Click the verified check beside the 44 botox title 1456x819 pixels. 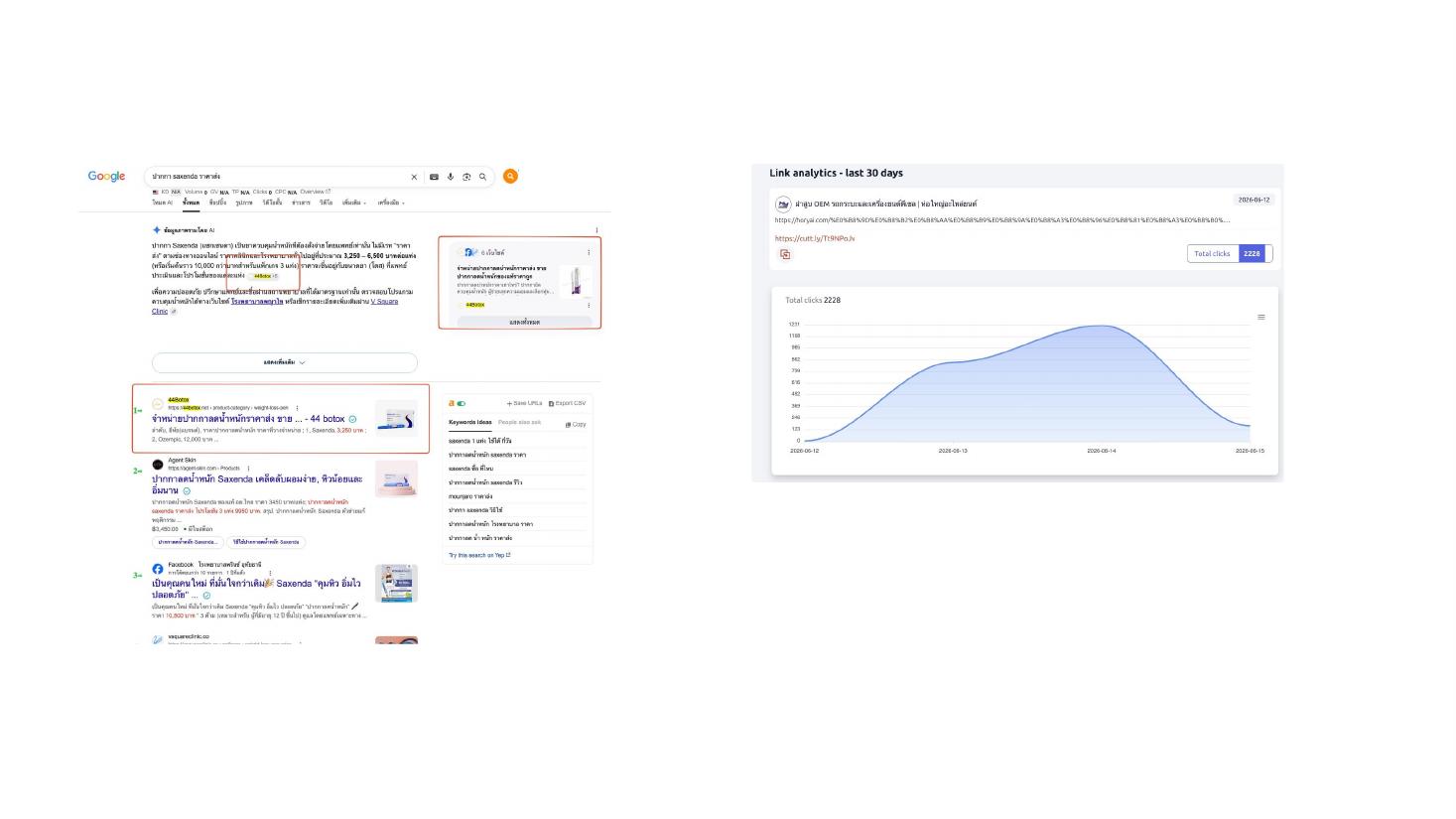pyautogui.click(x=352, y=419)
